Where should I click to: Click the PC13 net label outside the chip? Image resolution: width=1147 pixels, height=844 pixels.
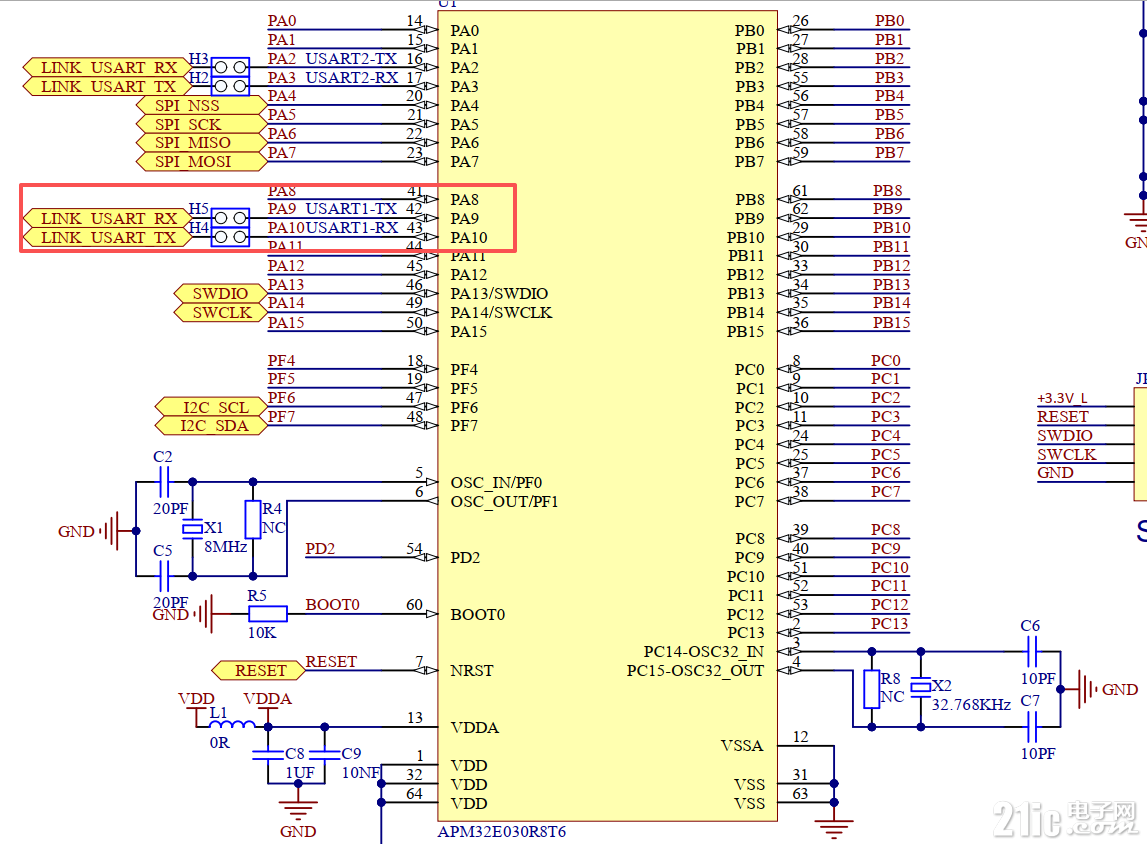pos(889,624)
